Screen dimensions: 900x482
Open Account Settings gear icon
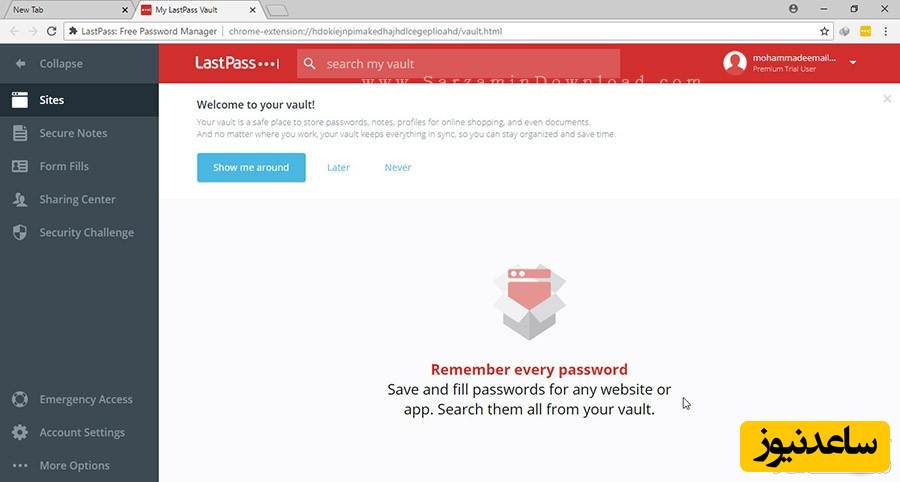click(x=20, y=433)
